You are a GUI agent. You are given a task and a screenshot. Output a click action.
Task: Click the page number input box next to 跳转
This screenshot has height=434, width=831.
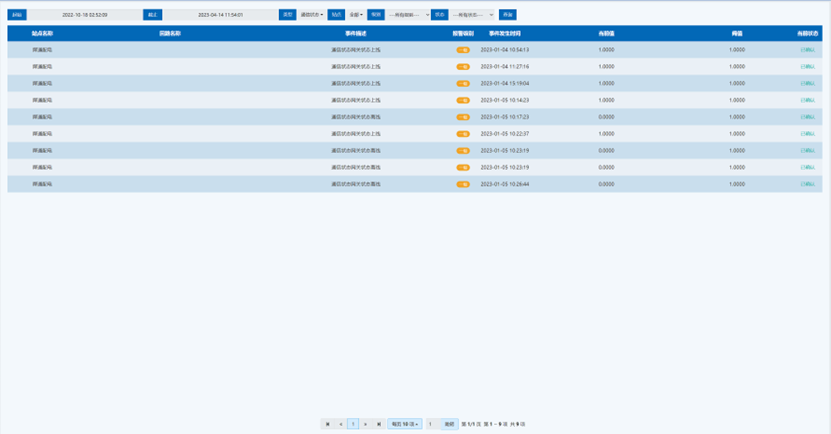[432, 424]
